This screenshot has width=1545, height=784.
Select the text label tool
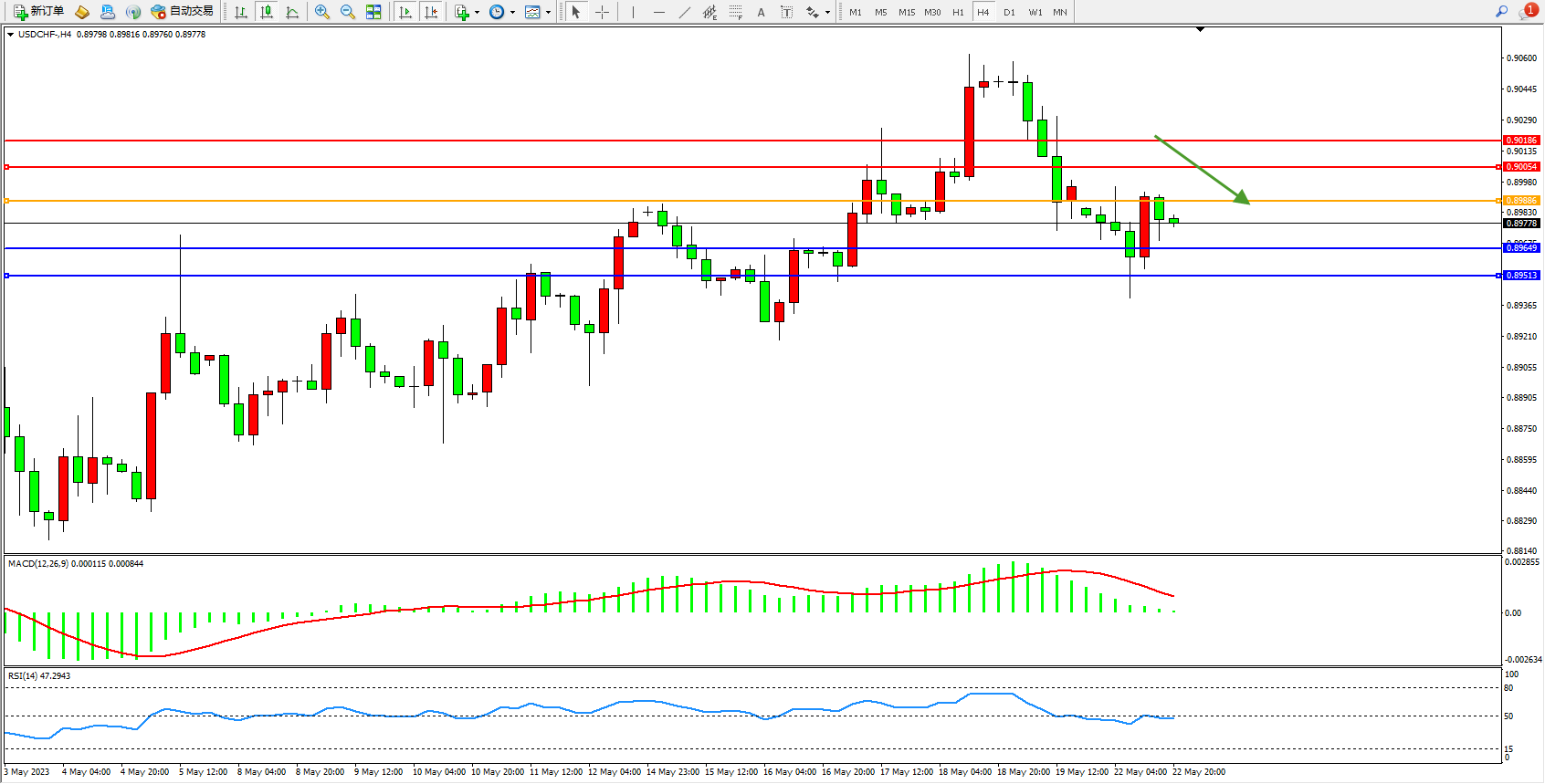pyautogui.click(x=761, y=12)
